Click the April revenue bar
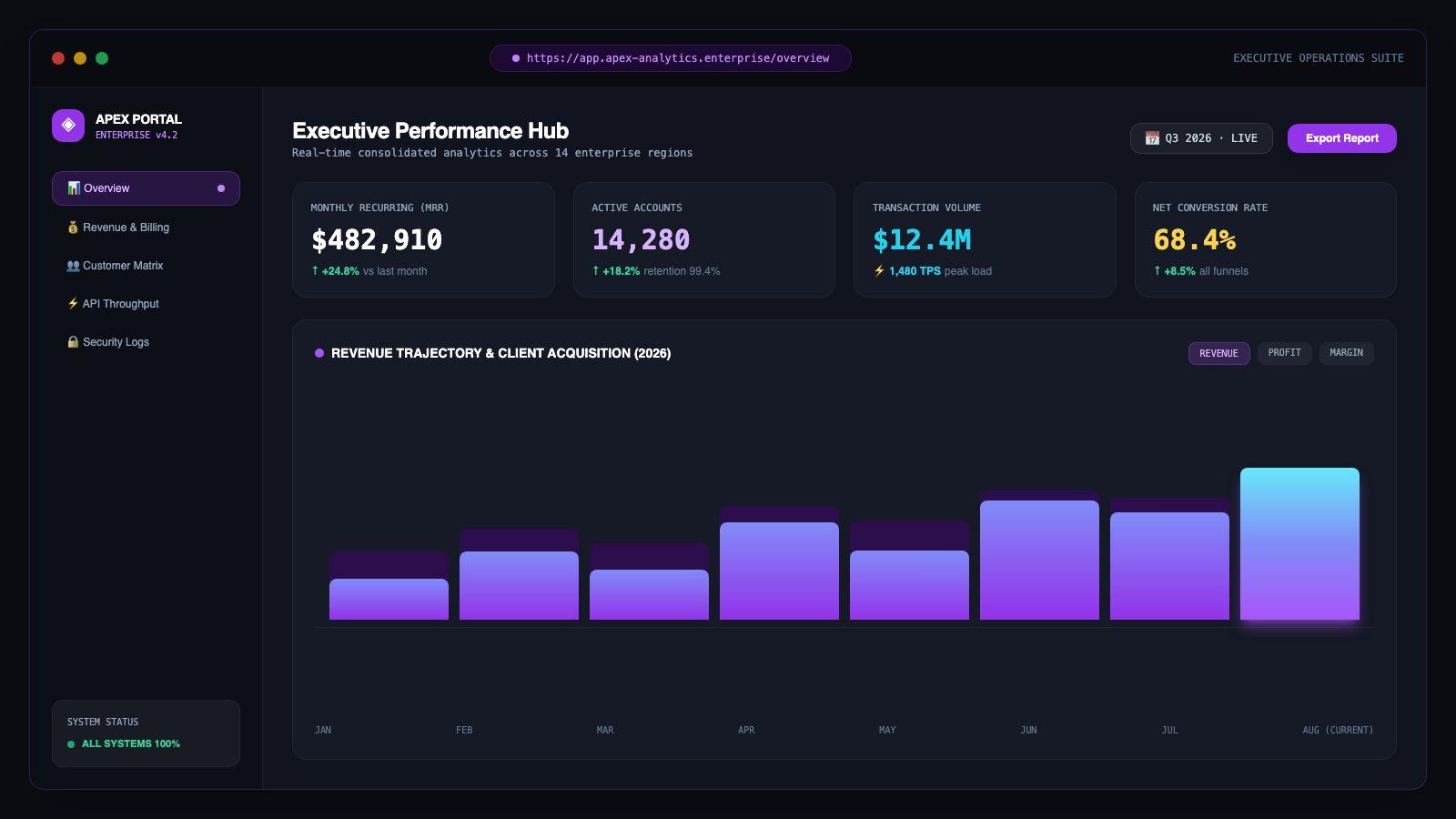Screen dimensions: 1456x819 click(779, 571)
